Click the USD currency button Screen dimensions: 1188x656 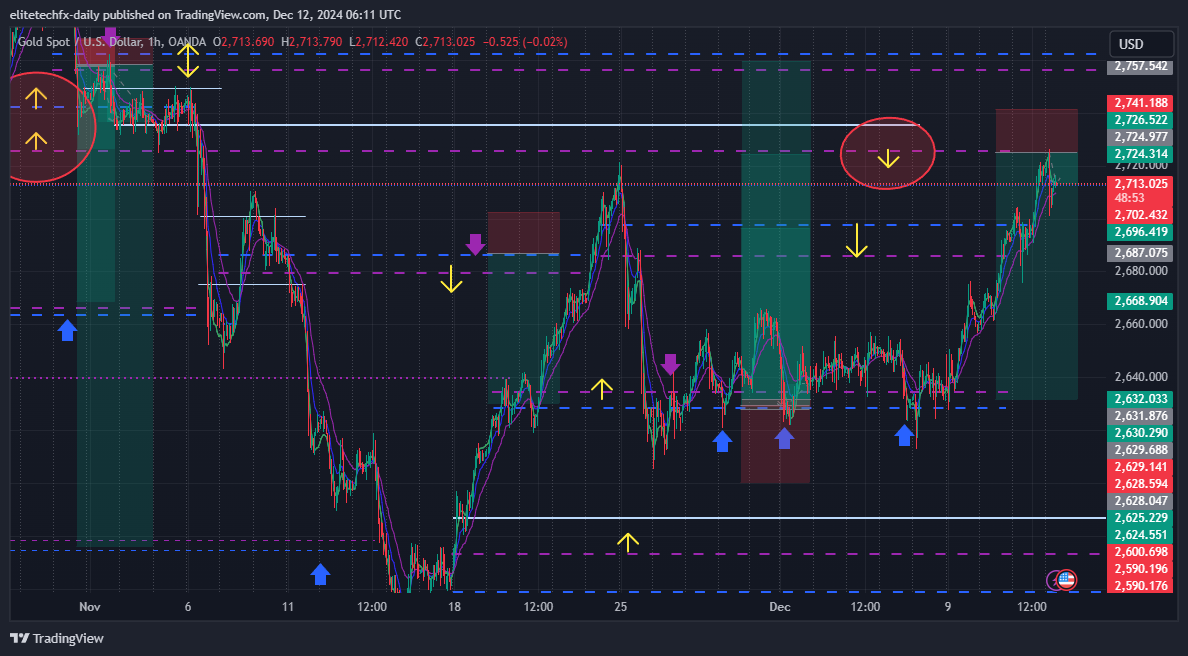coord(1141,44)
